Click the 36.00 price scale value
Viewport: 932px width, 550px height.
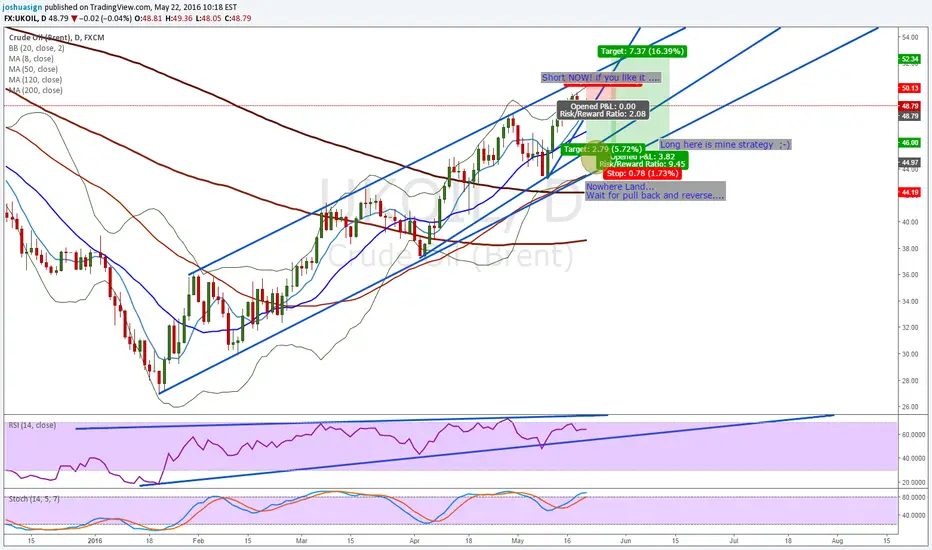910,275
